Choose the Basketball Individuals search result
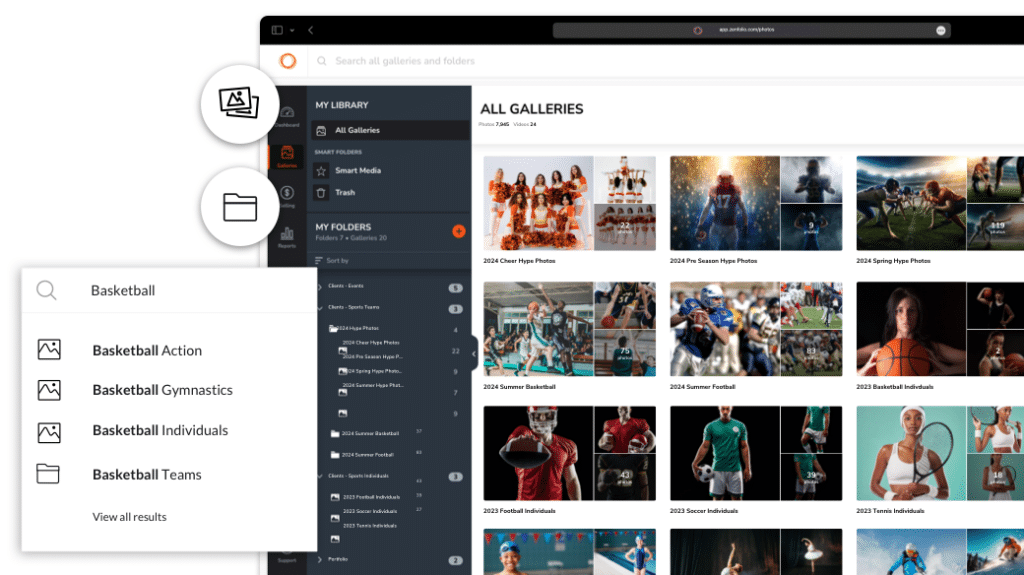This screenshot has width=1024, height=575. [160, 431]
